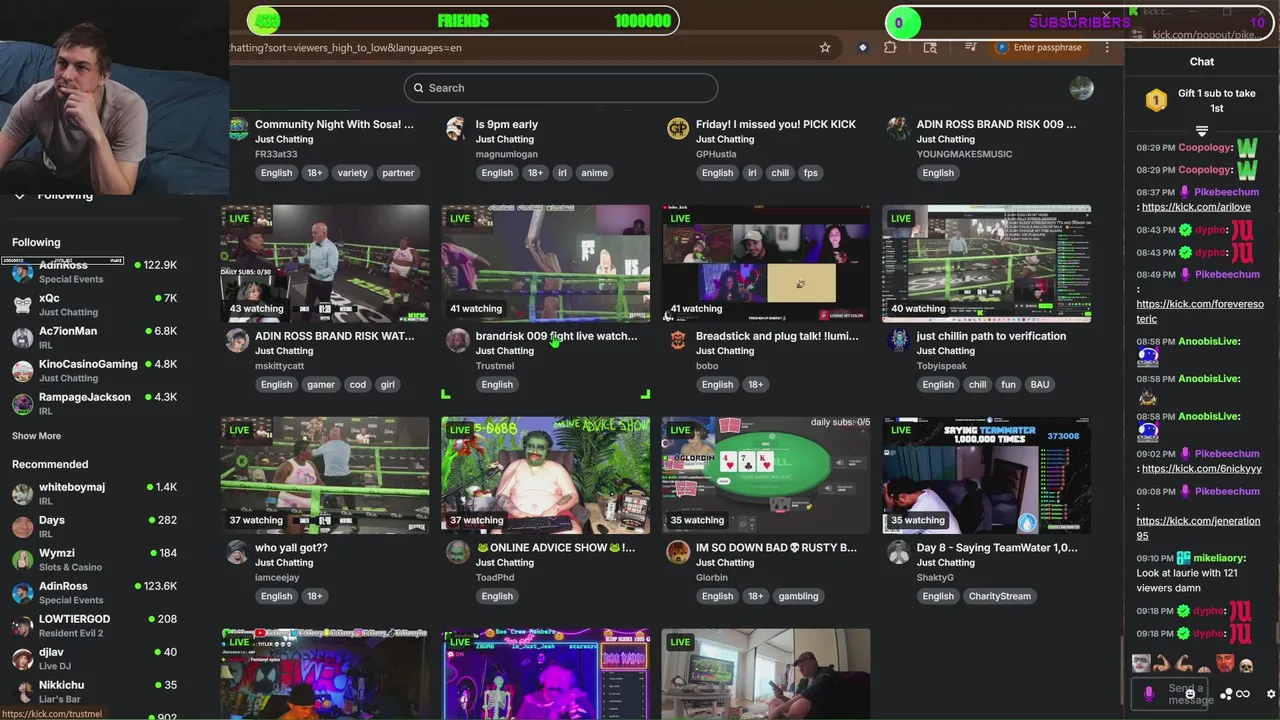Open the kick.com/foreveresoteric chat link
1280x720 pixels.
[x=1200, y=311]
